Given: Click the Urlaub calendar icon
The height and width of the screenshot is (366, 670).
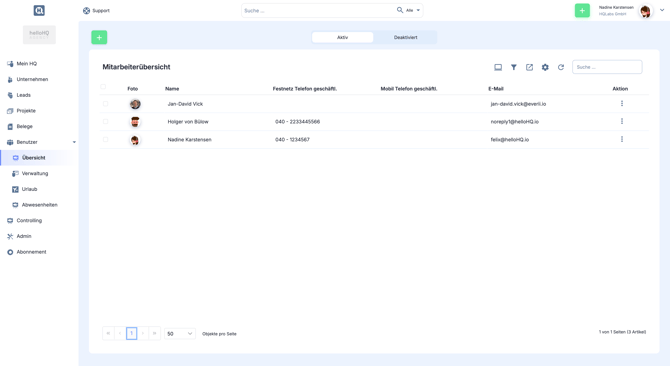Looking at the screenshot, I should click(15, 189).
